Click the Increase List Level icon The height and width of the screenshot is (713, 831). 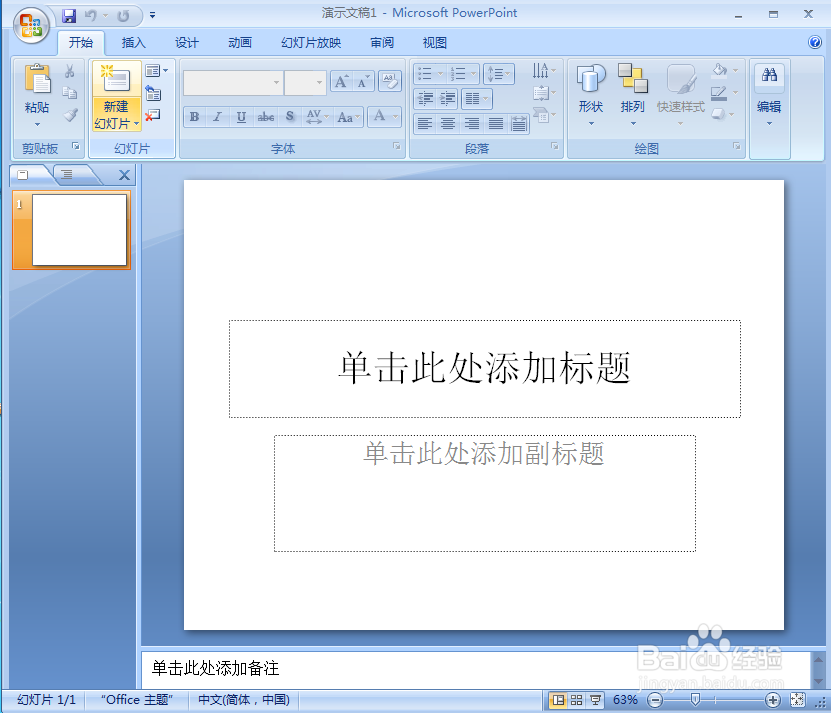(447, 98)
